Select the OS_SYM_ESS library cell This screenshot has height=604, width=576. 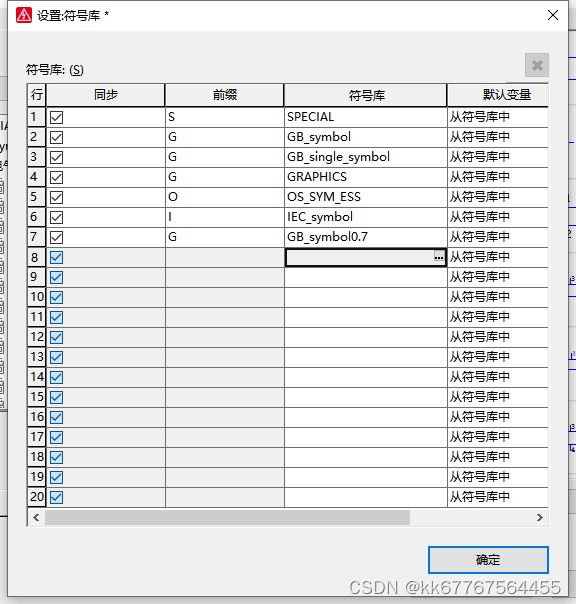(366, 197)
